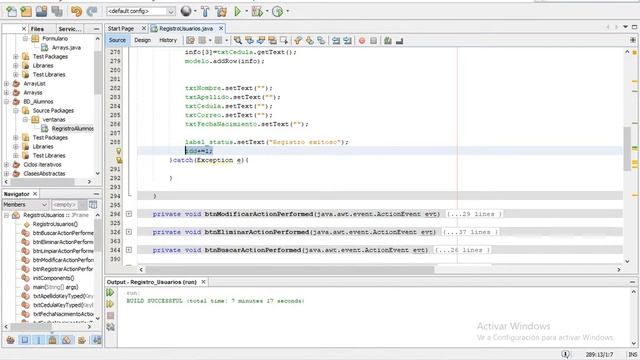Image resolution: width=640 pixels, height=360 pixels.
Task: Expand the Ciclos iterativos project node
Action: tap(7, 164)
